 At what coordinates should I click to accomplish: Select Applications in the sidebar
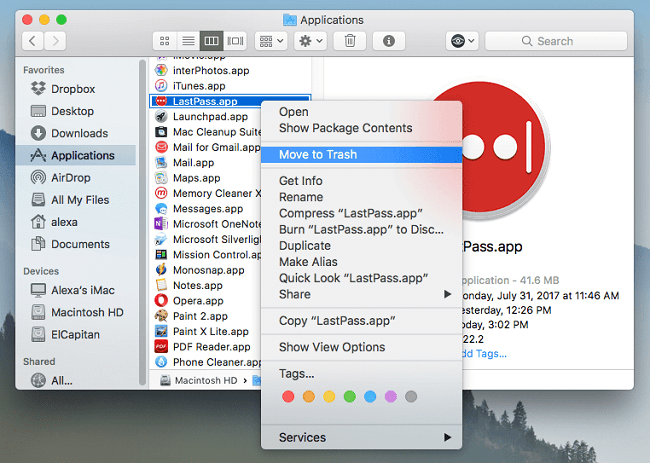(75, 155)
